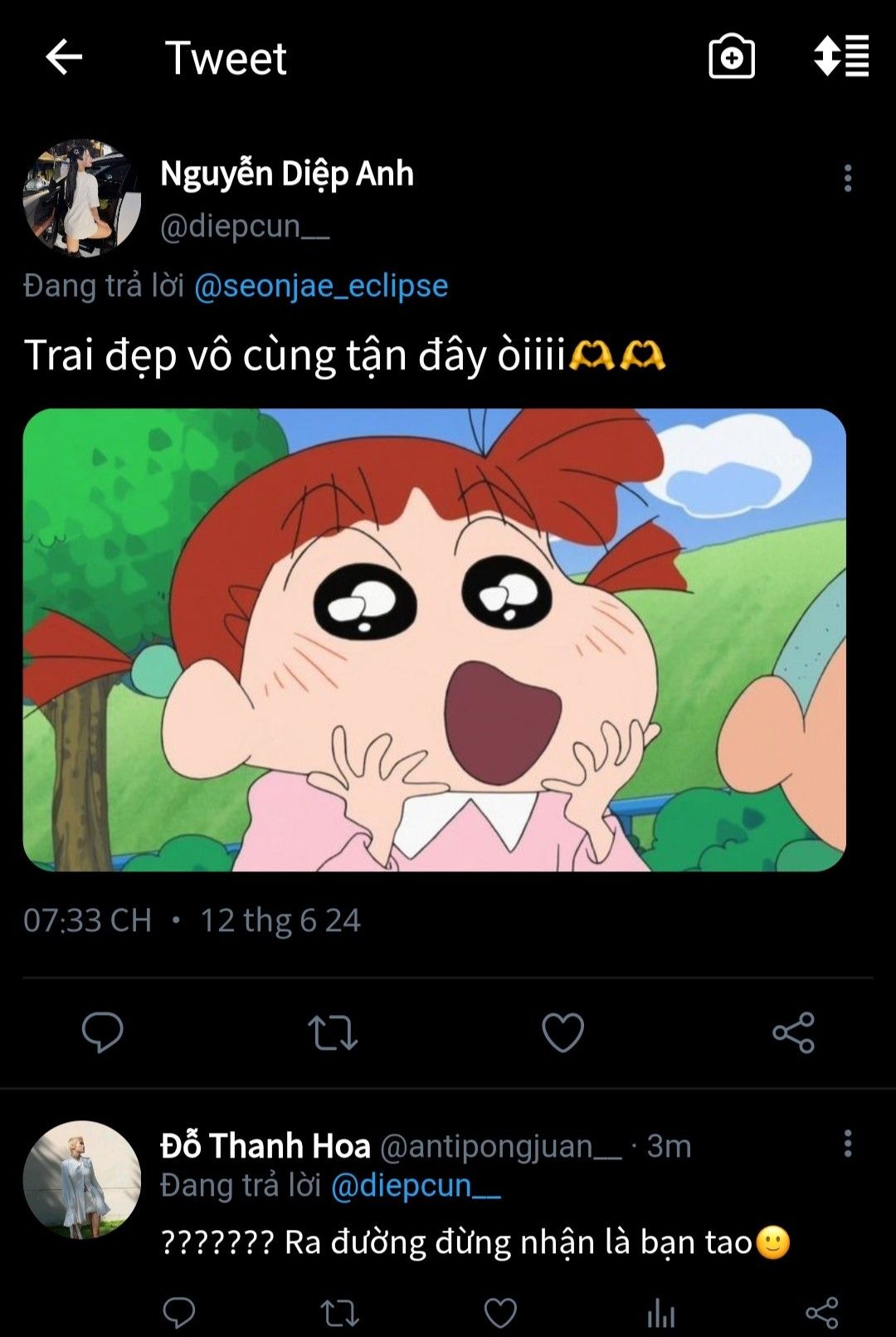Viewport: 896px width, 1337px height.
Task: Retweet Đỗ Thanh Hoa's reply
Action: [x=339, y=1312]
